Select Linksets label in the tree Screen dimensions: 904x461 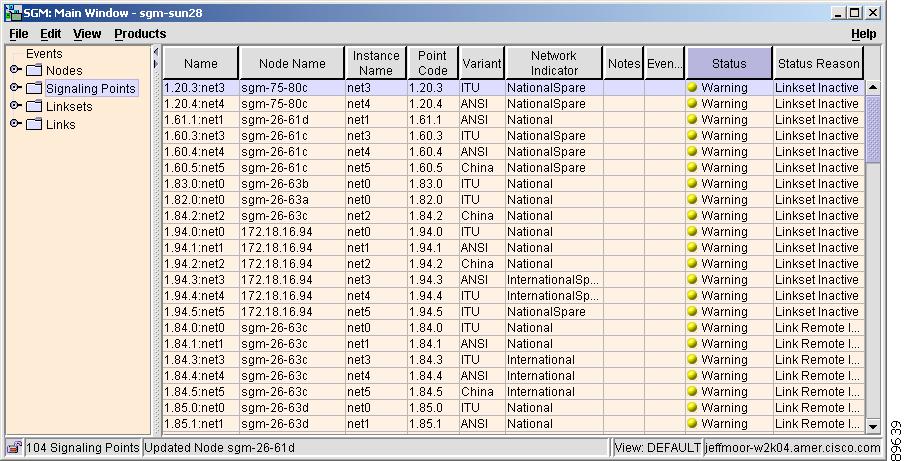tap(69, 107)
